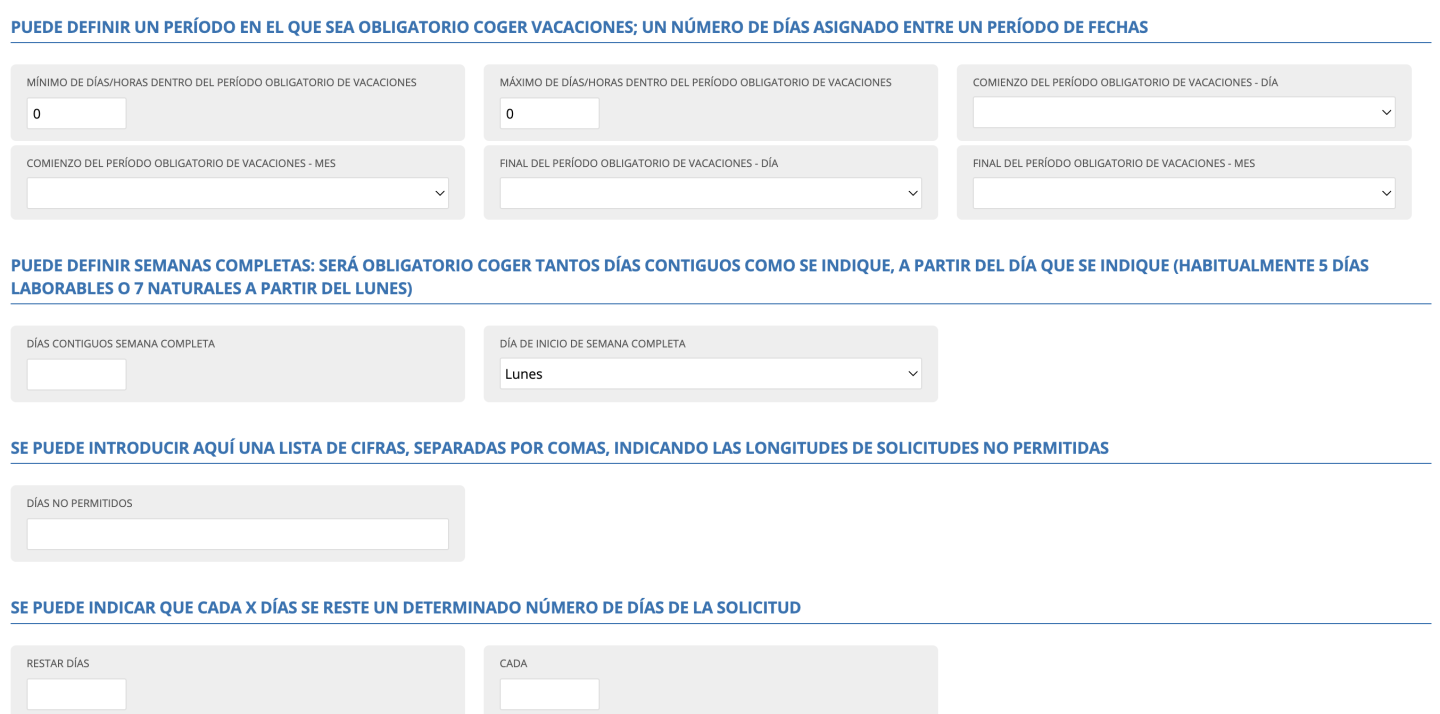Click the 'Días contiguos semana completa' label text

pos(120,344)
